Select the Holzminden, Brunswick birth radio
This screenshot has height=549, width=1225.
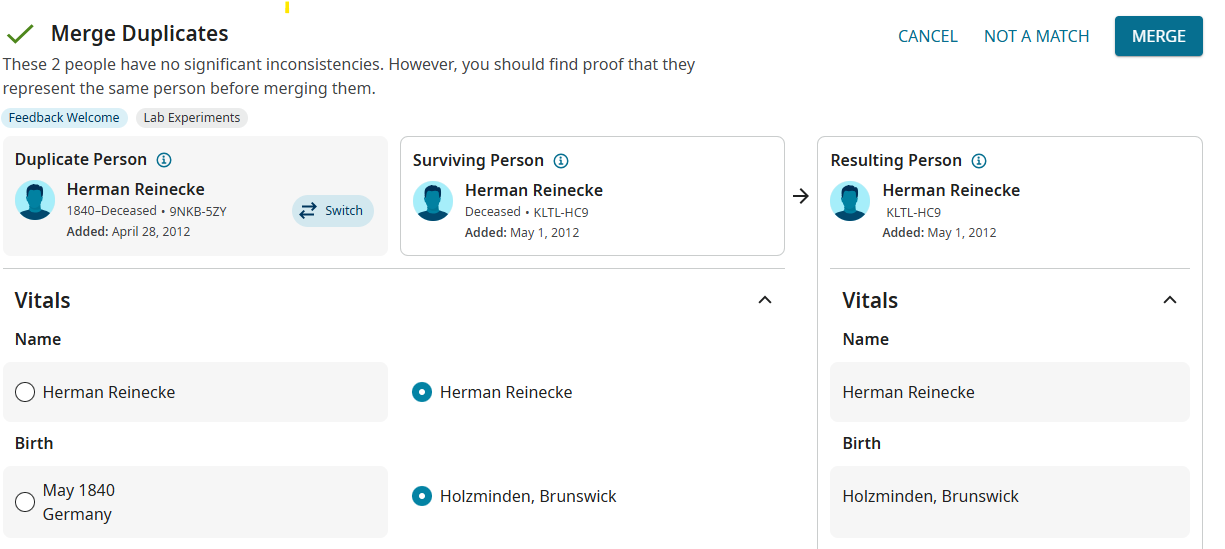[x=422, y=496]
